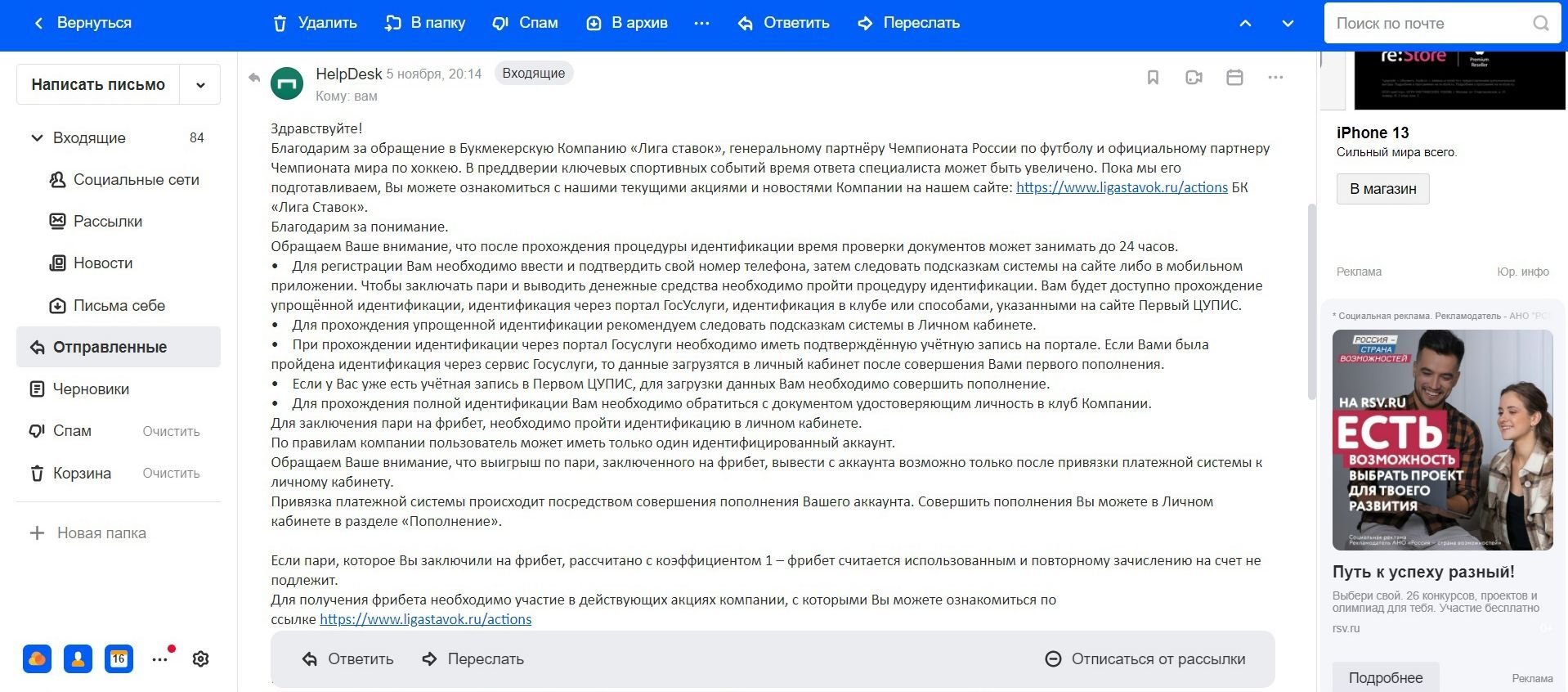Image resolution: width=1568 pixels, height=692 pixels.
Task: Go to the previous message with up arrow
Action: coord(1245,23)
